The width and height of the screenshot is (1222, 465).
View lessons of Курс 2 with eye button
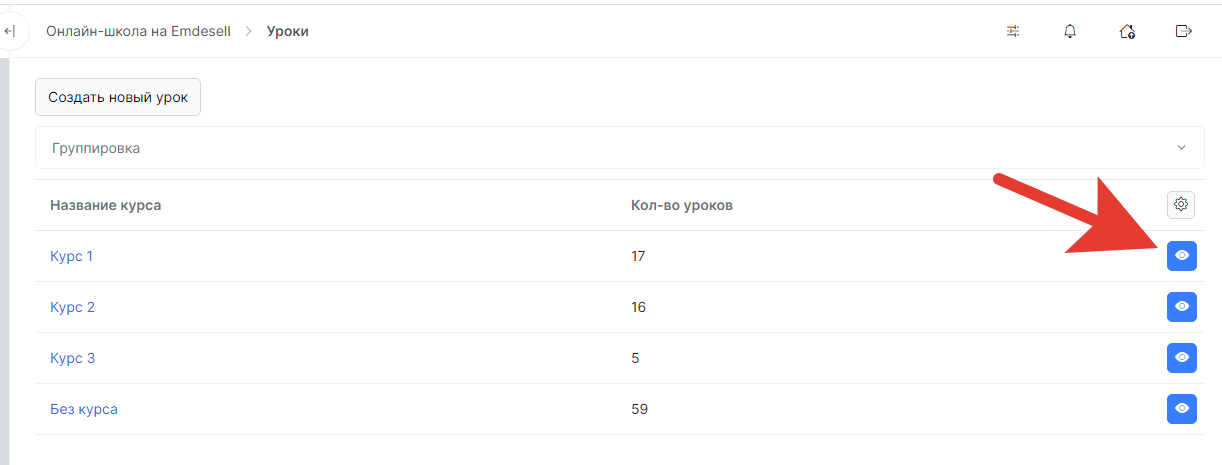(1182, 306)
